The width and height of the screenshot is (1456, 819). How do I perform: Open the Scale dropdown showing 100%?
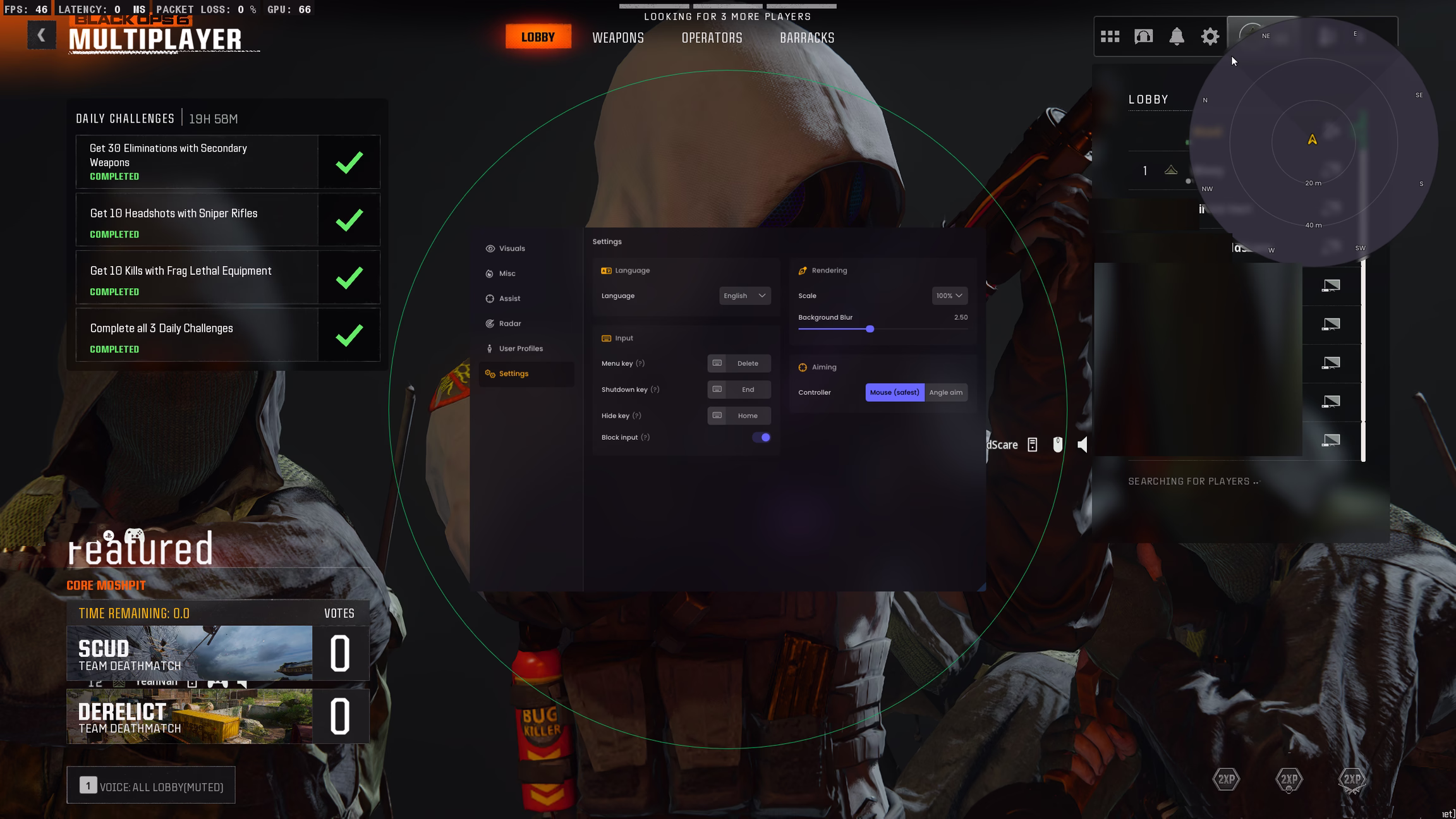[x=949, y=296]
